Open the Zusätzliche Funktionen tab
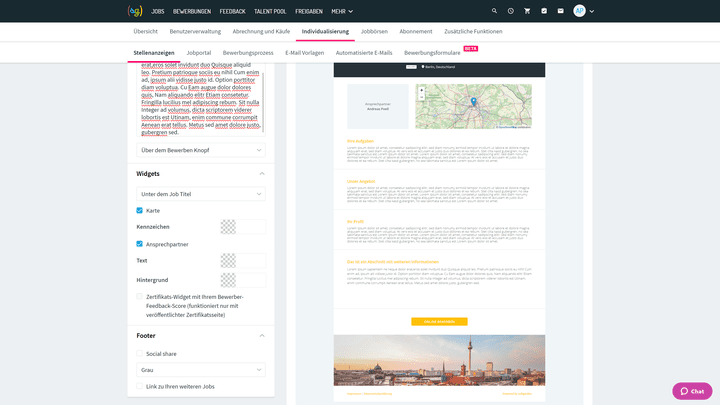This screenshot has height=405, width=720. (x=473, y=32)
